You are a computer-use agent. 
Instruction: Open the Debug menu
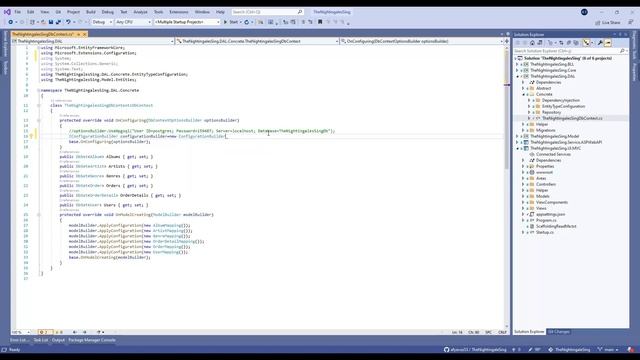tap(108, 12)
